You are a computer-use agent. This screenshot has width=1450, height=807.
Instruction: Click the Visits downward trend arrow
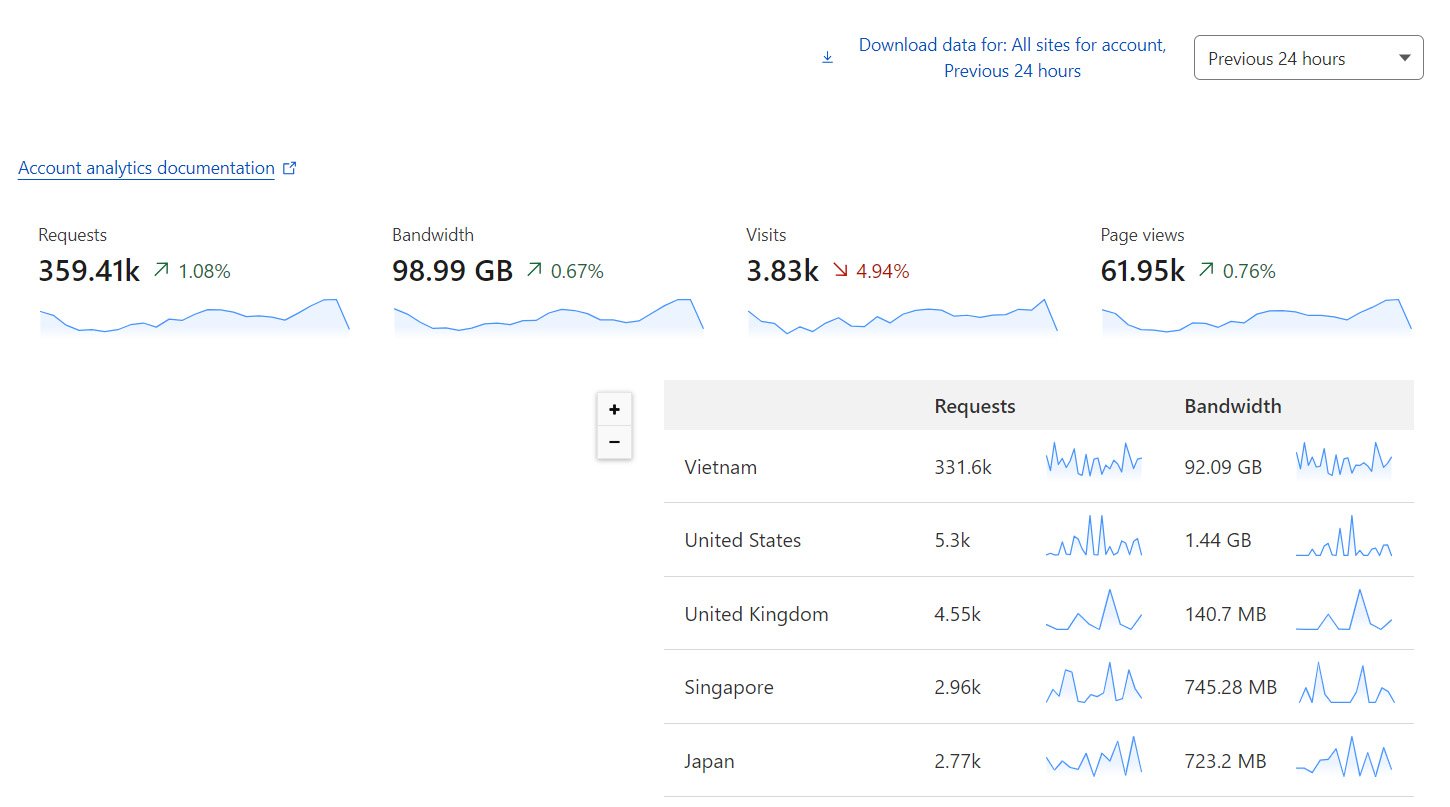(x=840, y=270)
